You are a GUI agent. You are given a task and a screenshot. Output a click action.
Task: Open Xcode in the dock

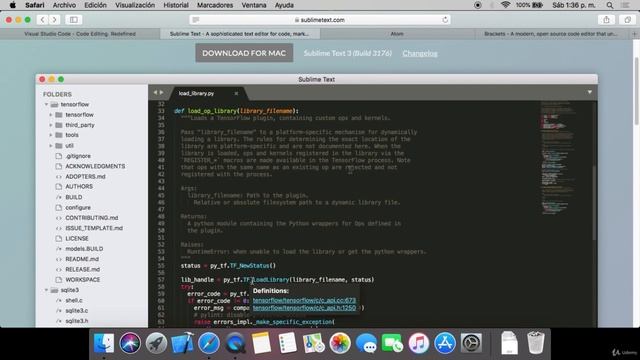click(182, 343)
